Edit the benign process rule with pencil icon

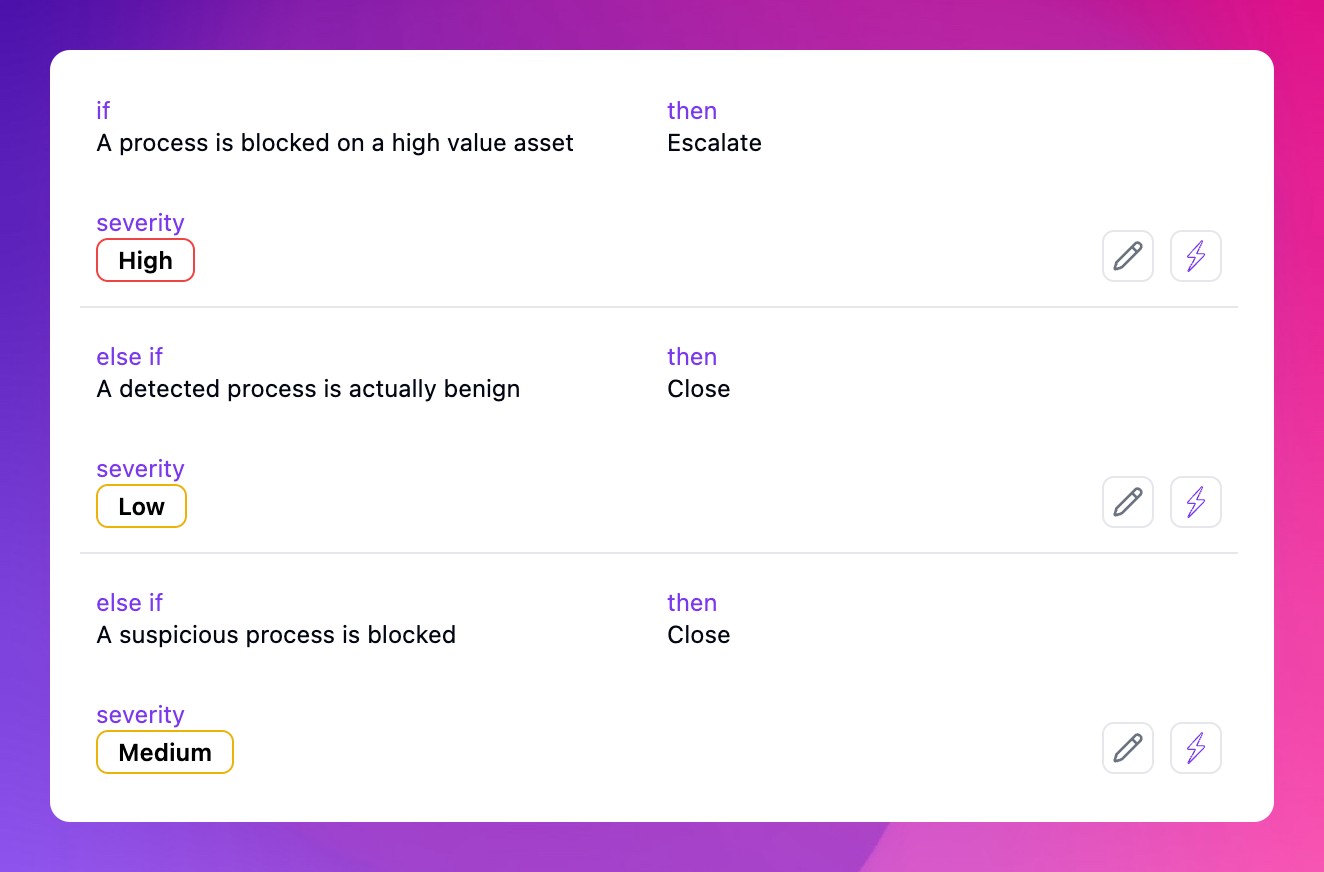click(x=1128, y=502)
